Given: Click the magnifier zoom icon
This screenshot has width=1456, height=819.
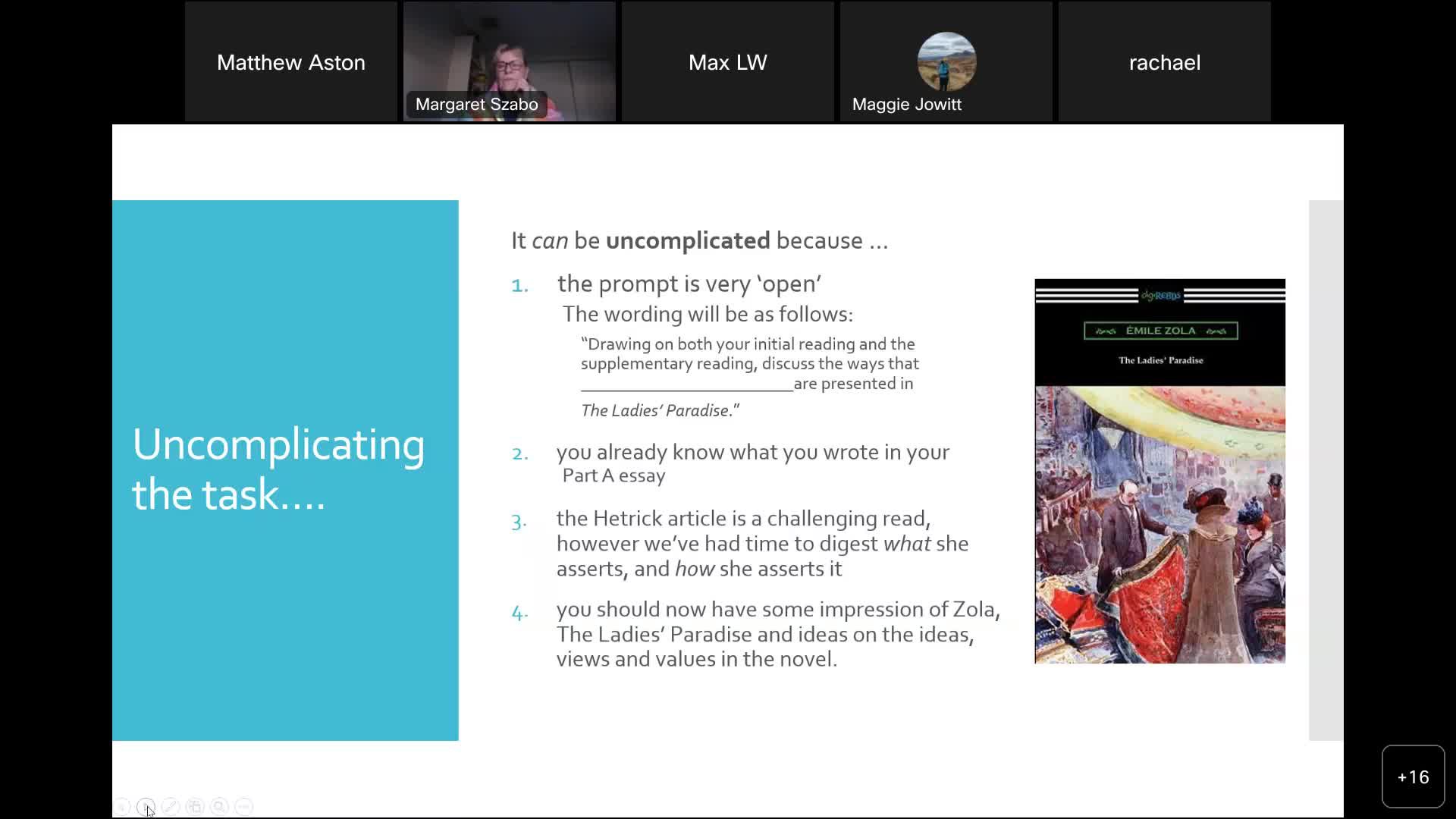Looking at the screenshot, I should [219, 806].
